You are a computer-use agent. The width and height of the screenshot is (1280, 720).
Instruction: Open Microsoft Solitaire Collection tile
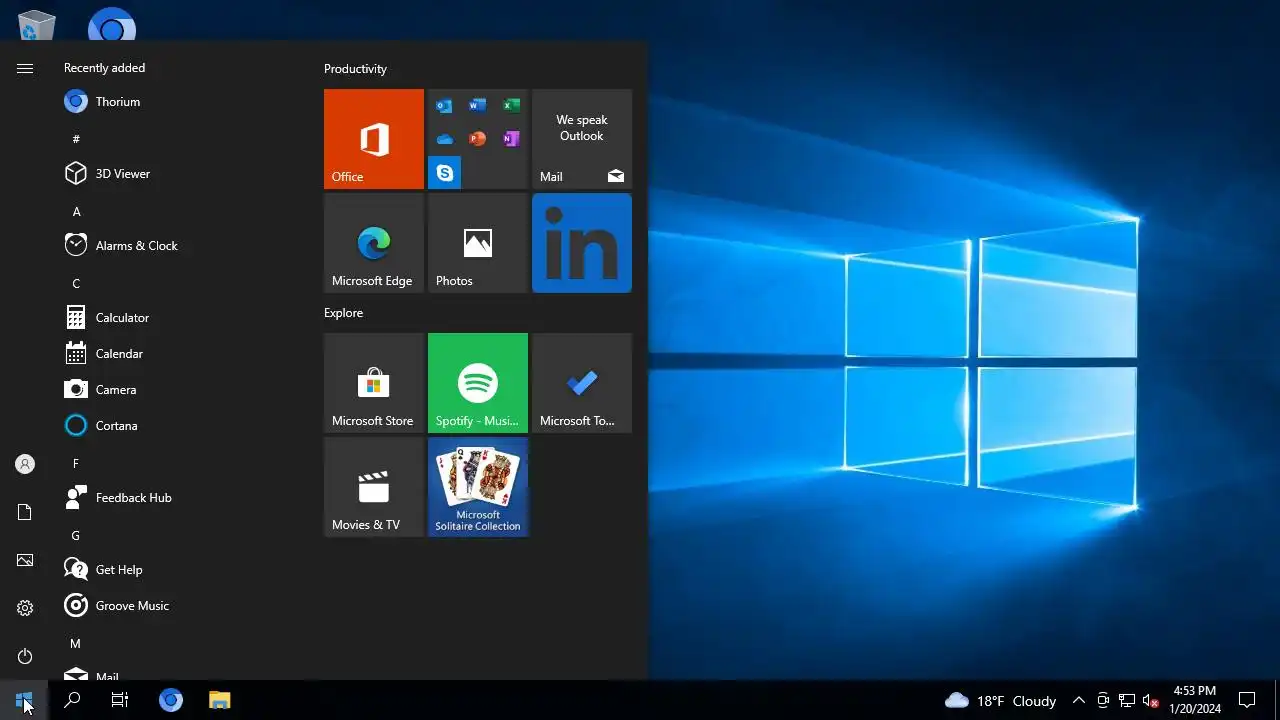[478, 487]
